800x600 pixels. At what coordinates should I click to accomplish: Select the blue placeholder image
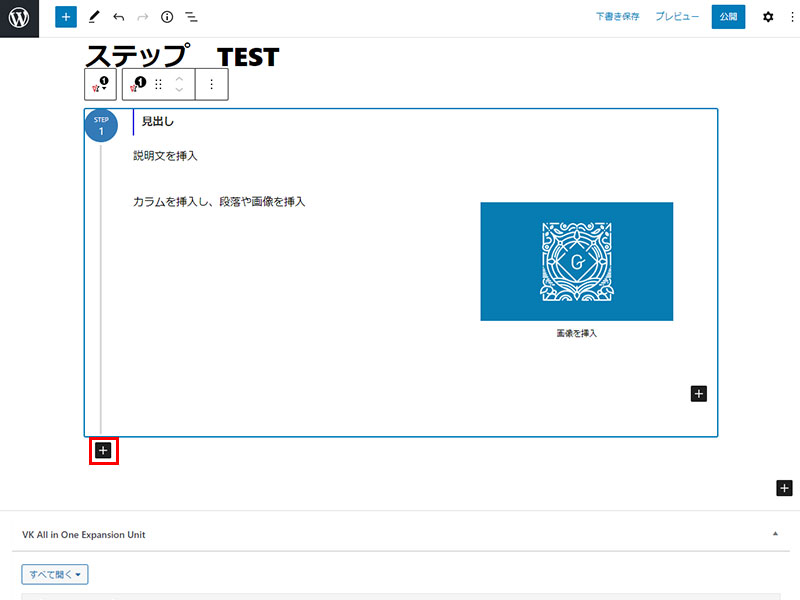tap(576, 261)
